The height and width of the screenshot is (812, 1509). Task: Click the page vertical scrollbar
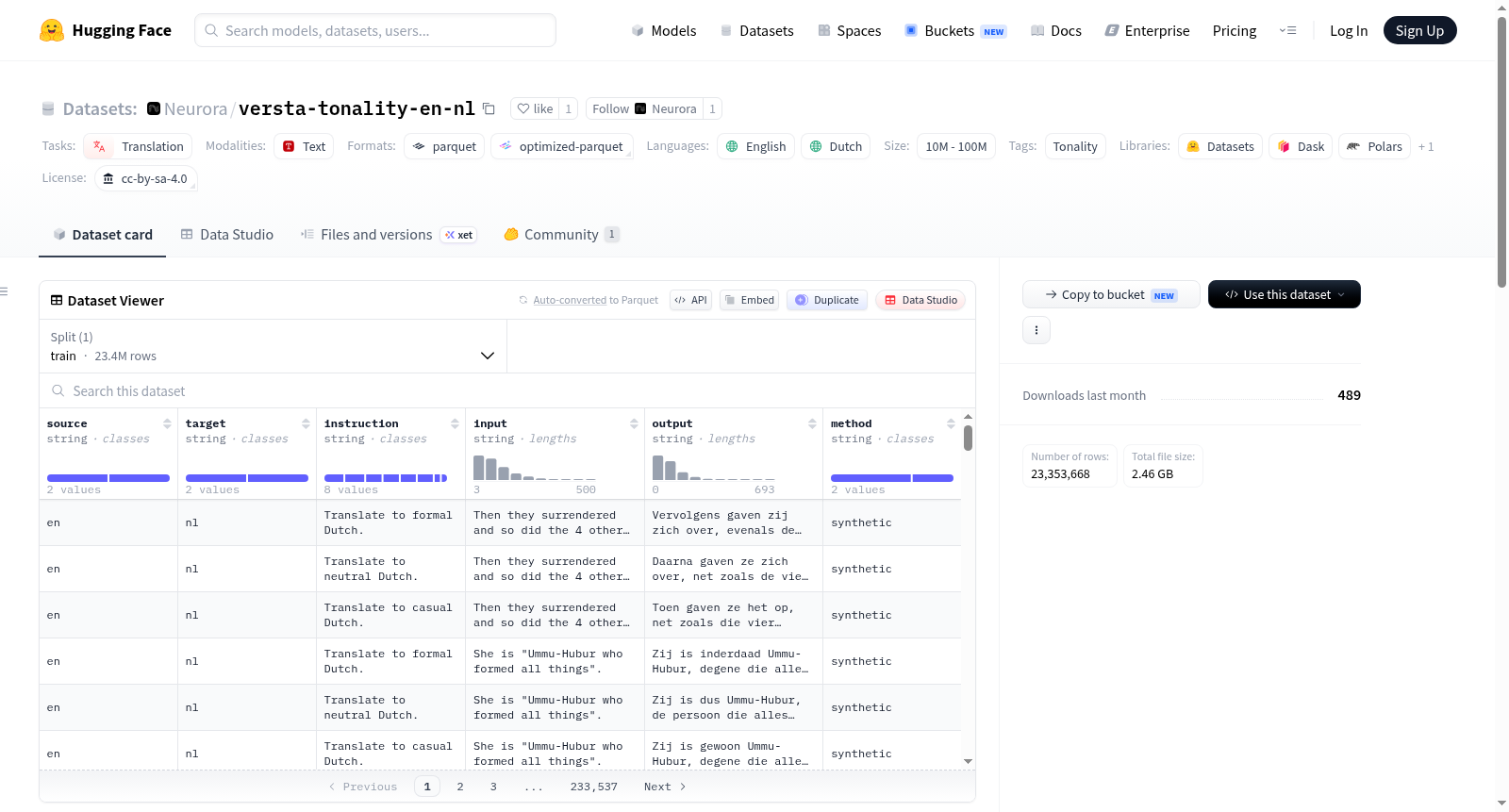(x=1501, y=151)
